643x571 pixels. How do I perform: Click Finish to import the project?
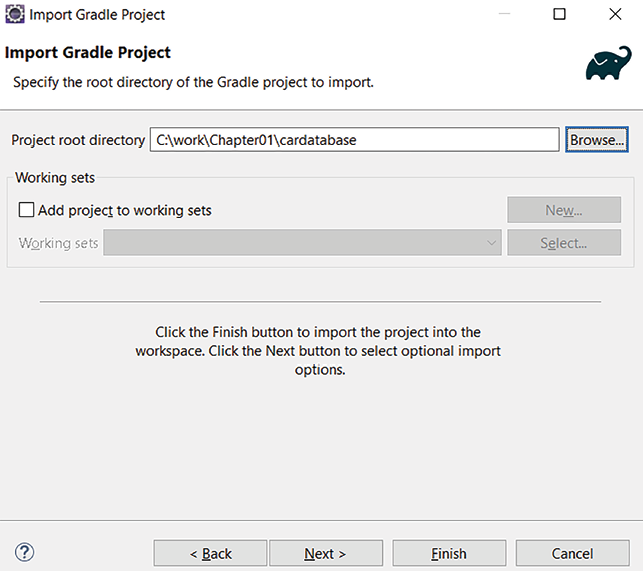tap(449, 553)
